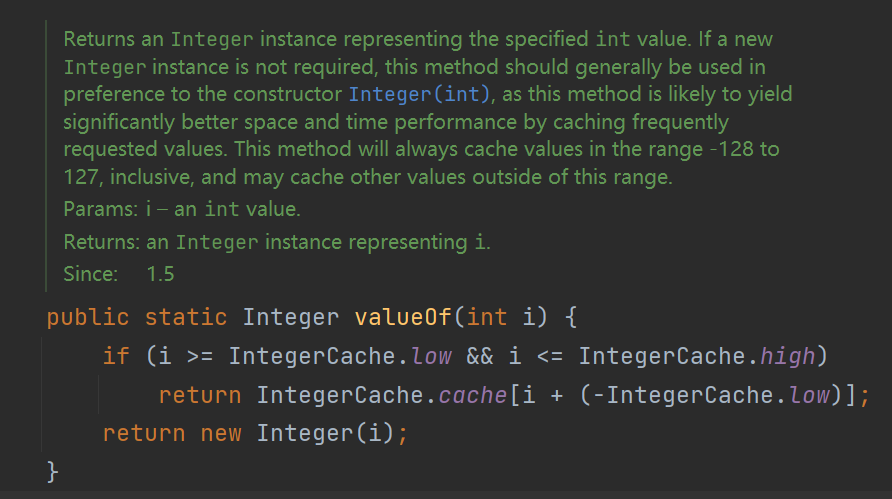Click the static keyword

click(186, 318)
